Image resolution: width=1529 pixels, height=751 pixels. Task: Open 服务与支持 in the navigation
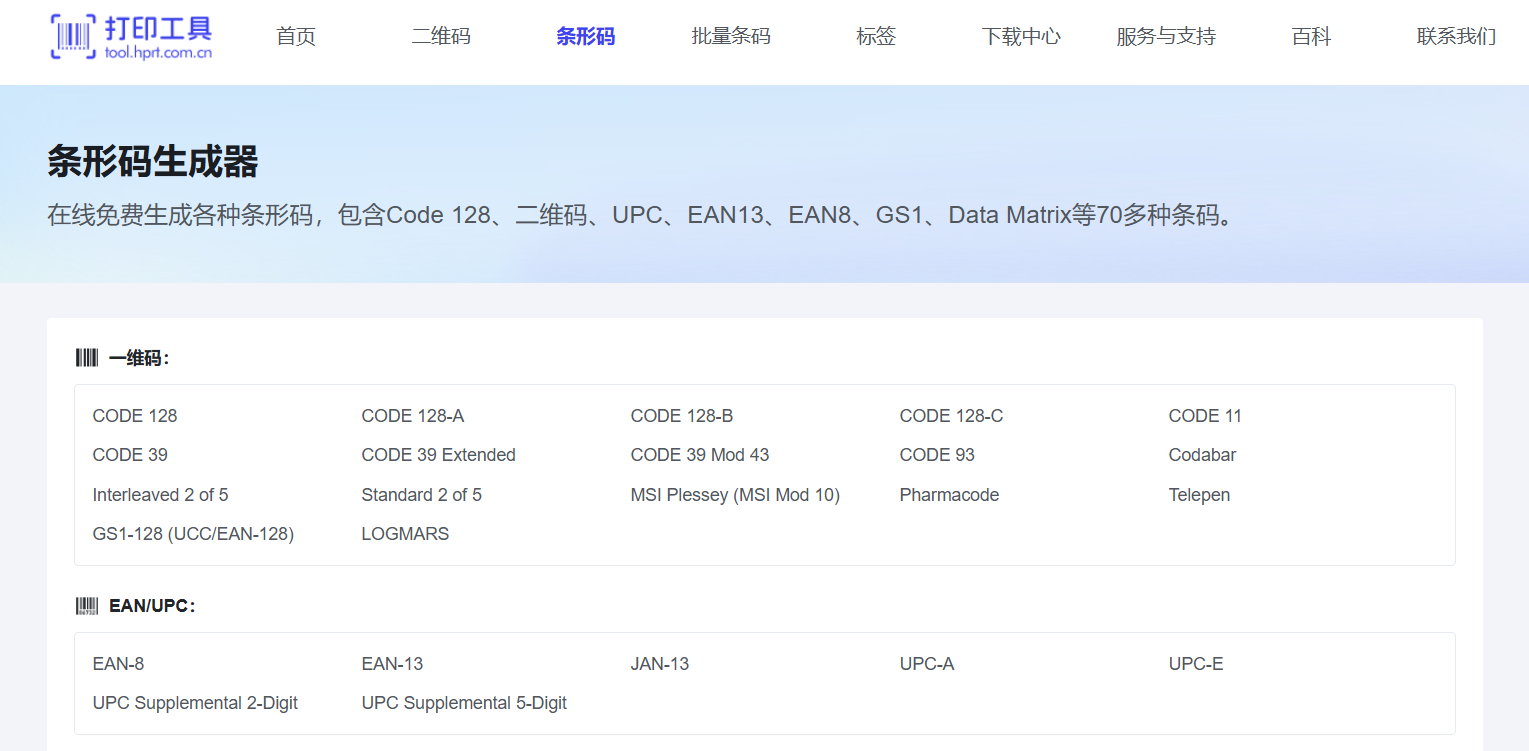click(1166, 37)
